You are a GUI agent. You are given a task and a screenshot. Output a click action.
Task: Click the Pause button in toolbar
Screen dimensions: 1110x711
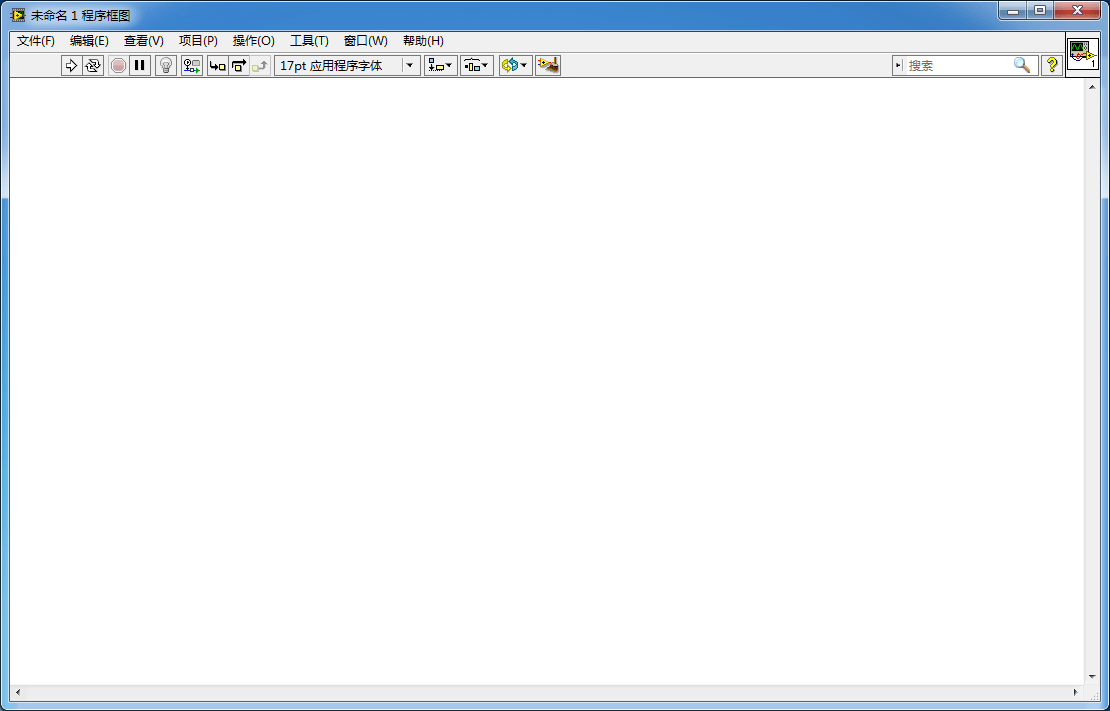(140, 65)
